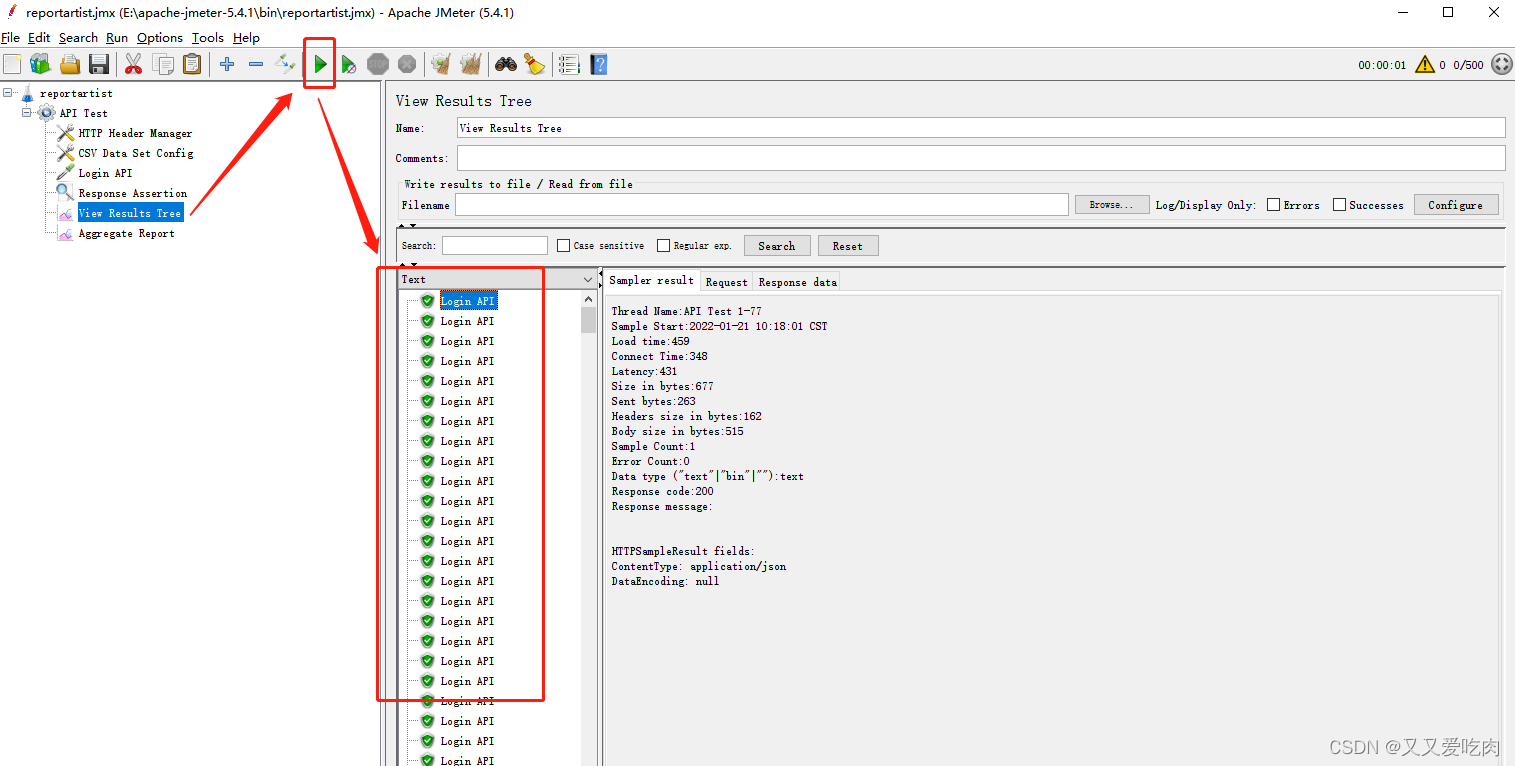
Task: Expand all nodes with plus icon
Action: pyautogui.click(x=227, y=64)
